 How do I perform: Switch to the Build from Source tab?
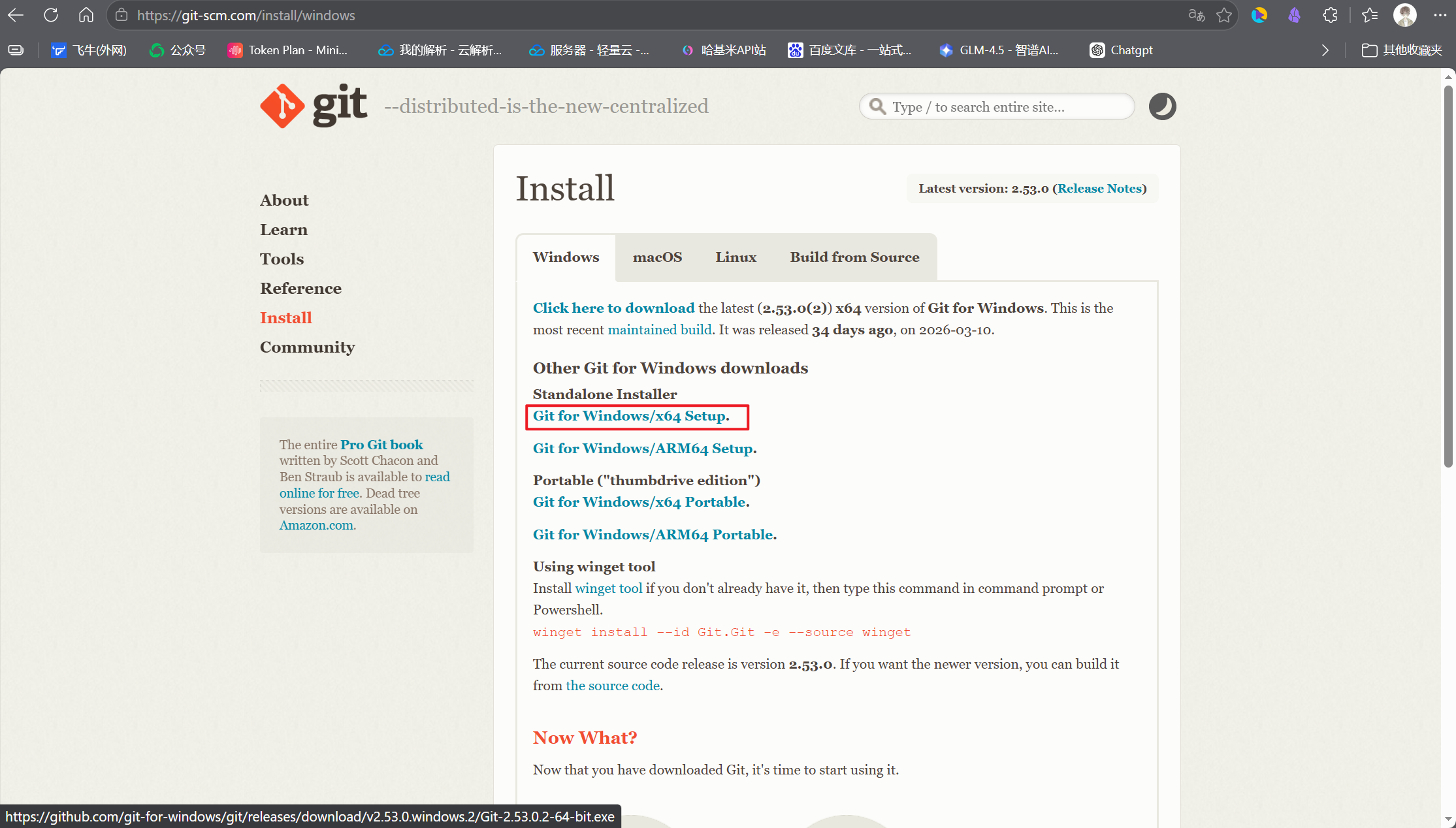[854, 257]
